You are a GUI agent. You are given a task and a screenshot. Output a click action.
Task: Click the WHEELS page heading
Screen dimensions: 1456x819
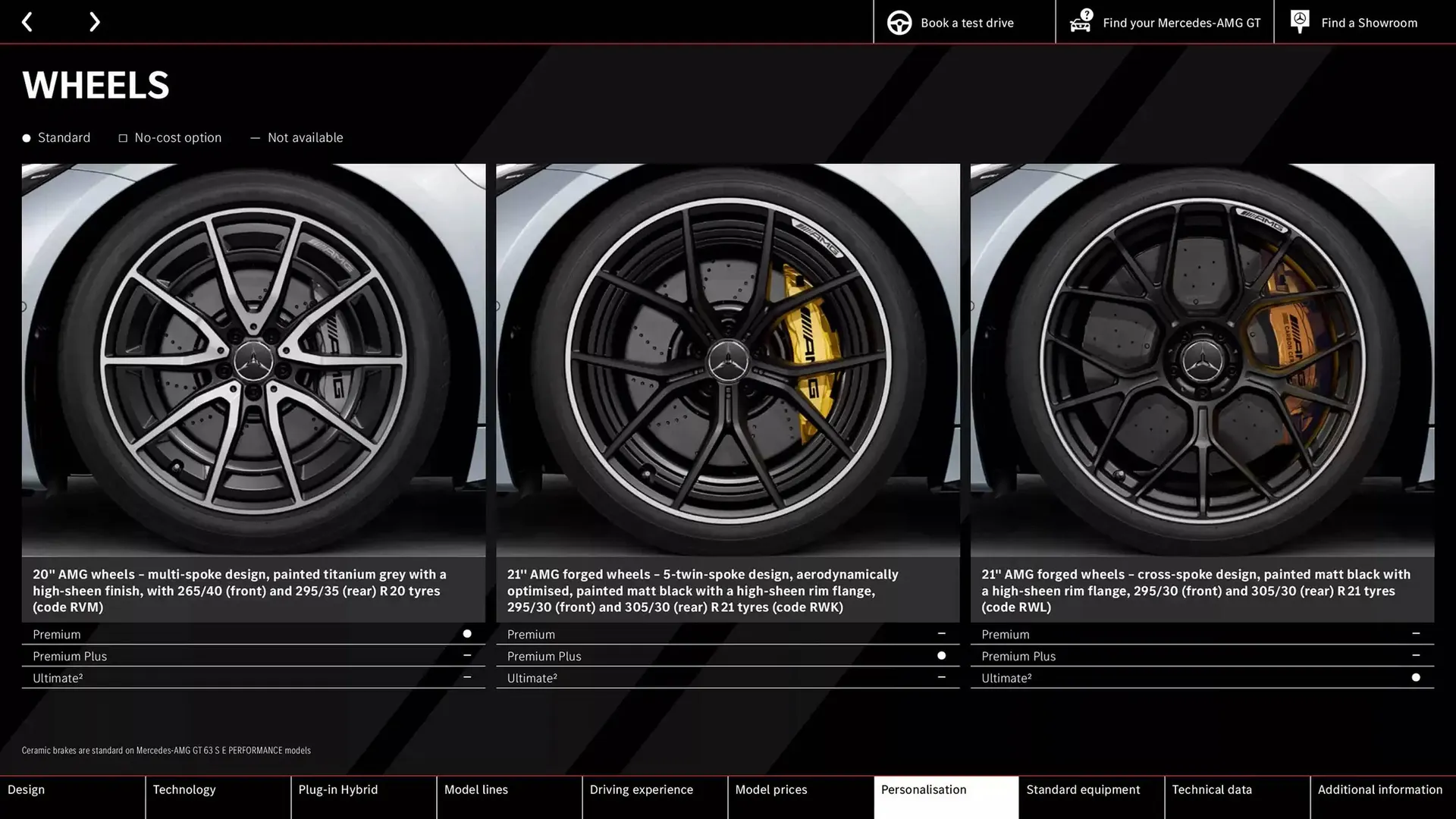point(96,85)
